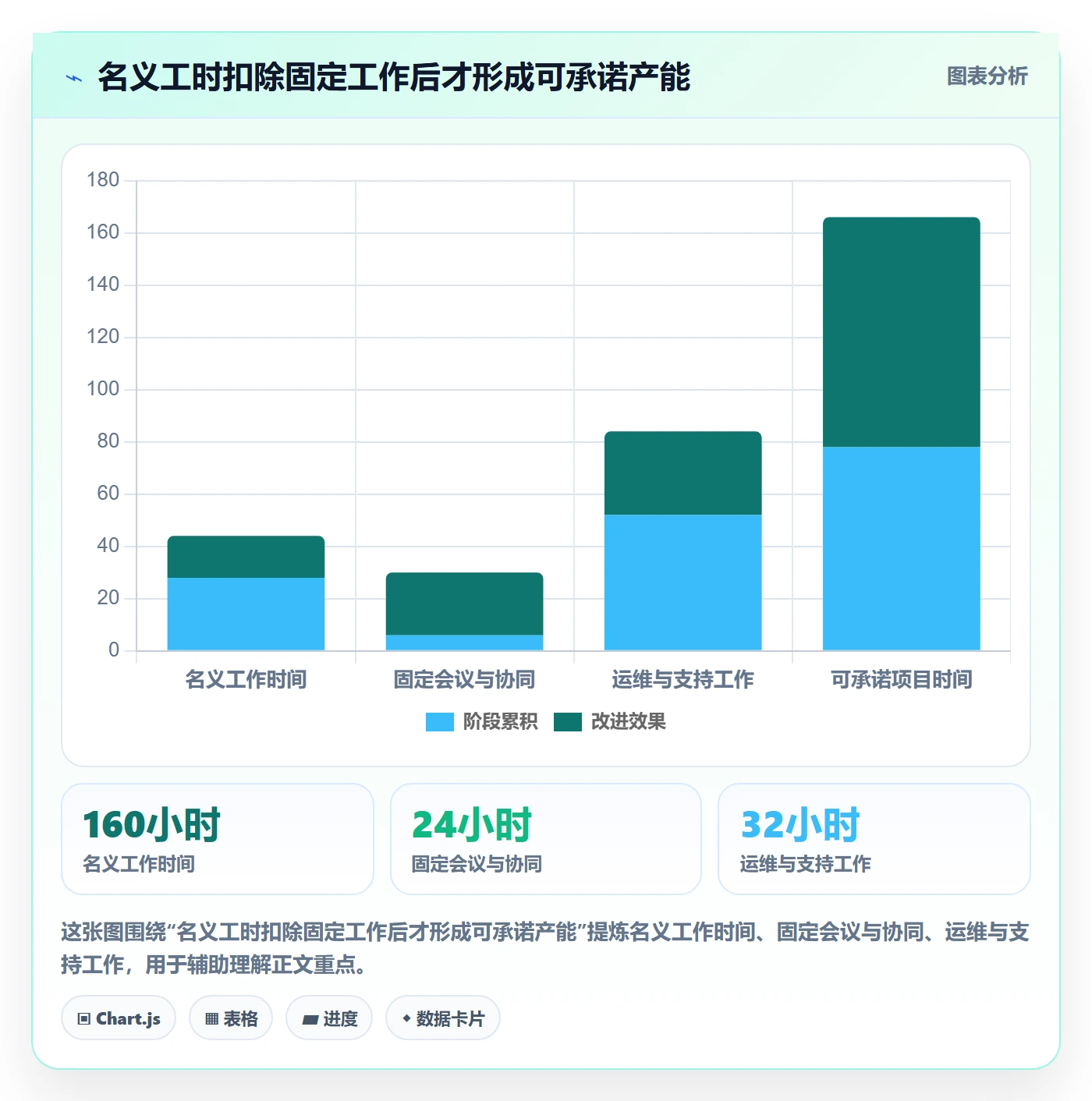The image size is (1092, 1101).
Task: Toggle the 阶段累积 legend swatch
Action: pyautogui.click(x=440, y=722)
